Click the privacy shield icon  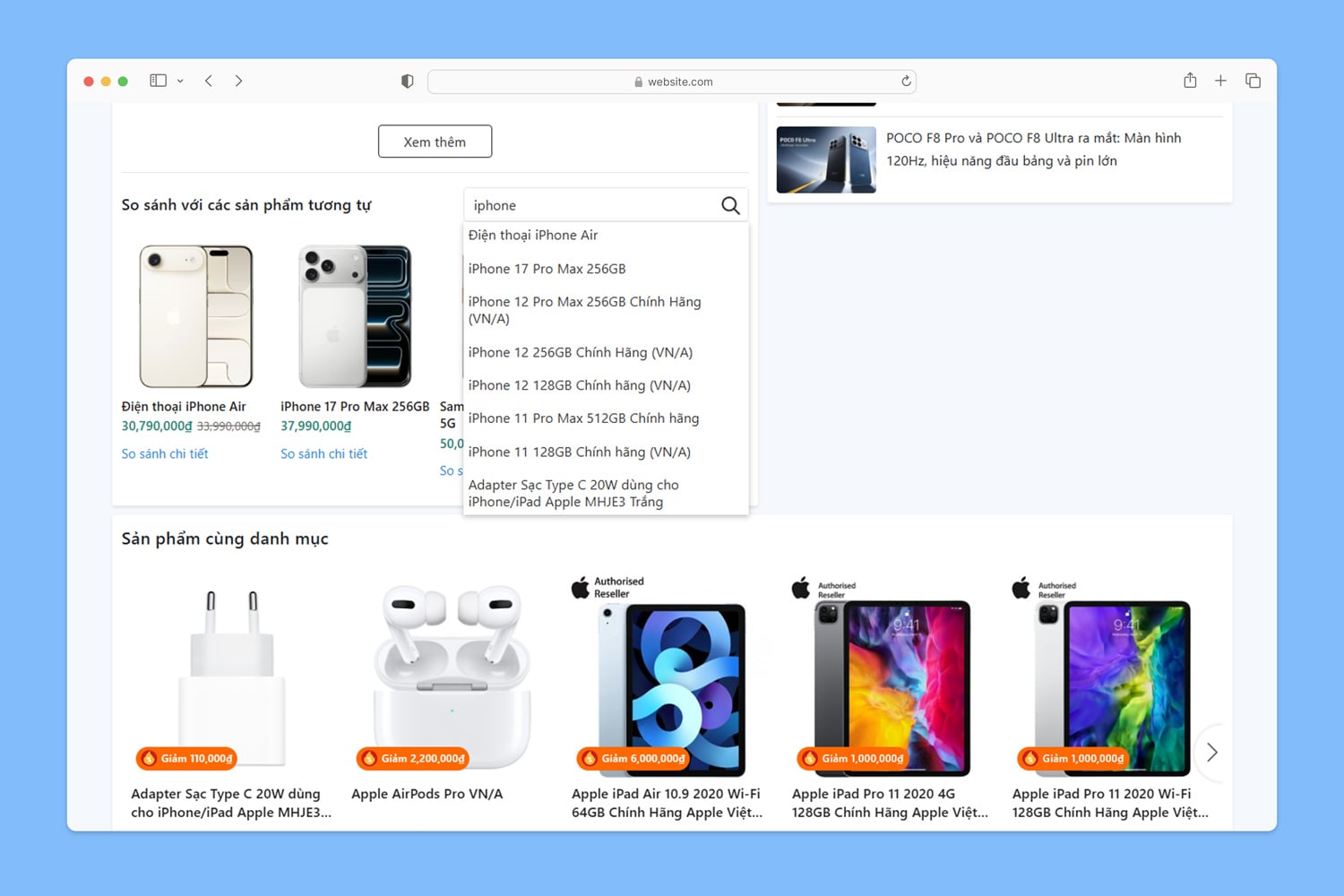pyautogui.click(x=408, y=82)
